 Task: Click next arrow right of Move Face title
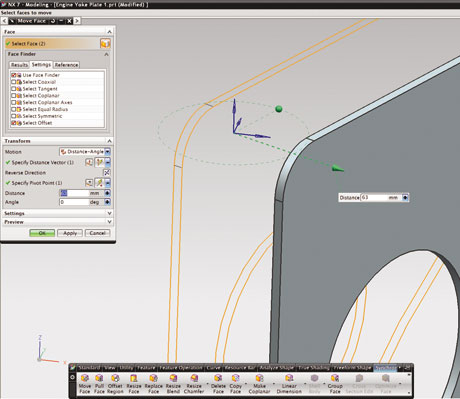click(77, 21)
